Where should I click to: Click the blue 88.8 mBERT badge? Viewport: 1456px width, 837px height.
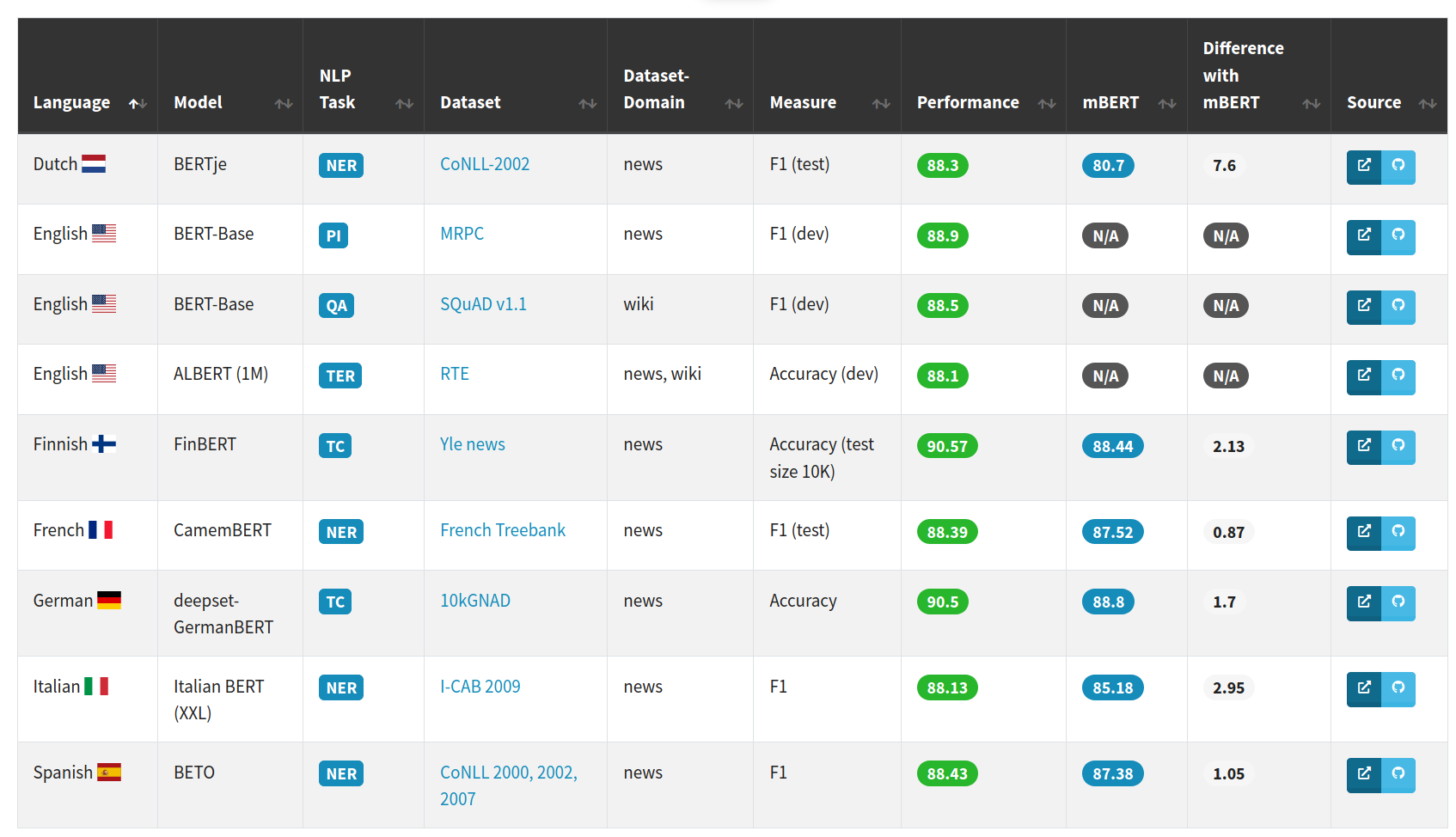1107,602
